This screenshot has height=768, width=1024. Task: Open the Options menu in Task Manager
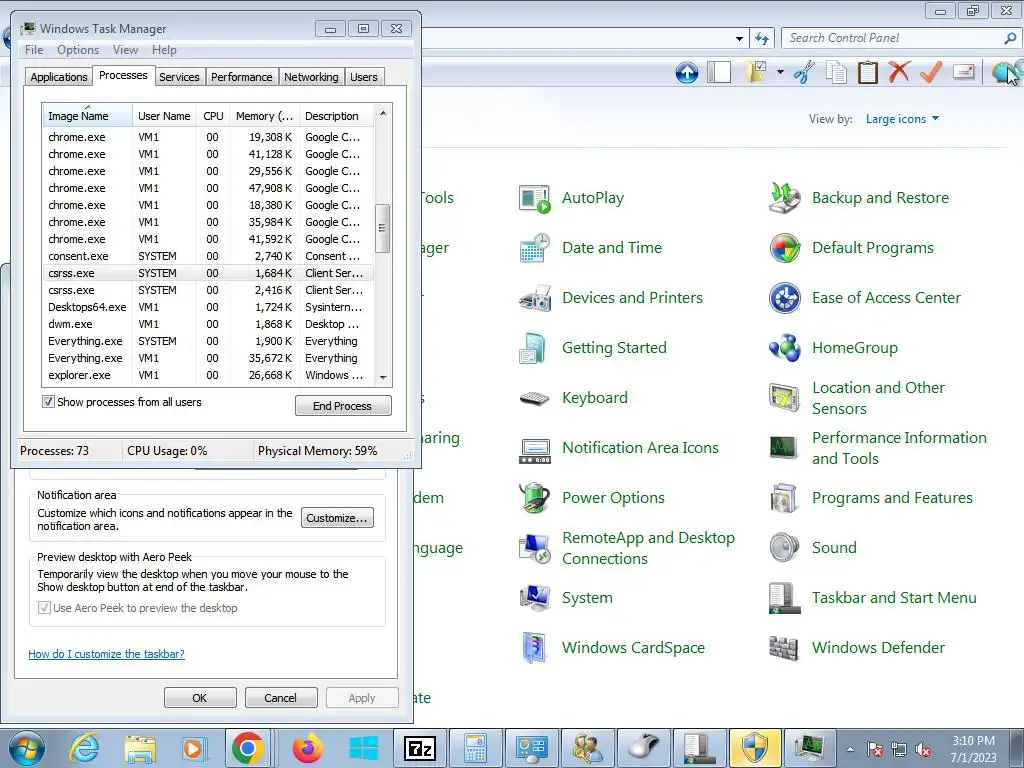tap(78, 50)
